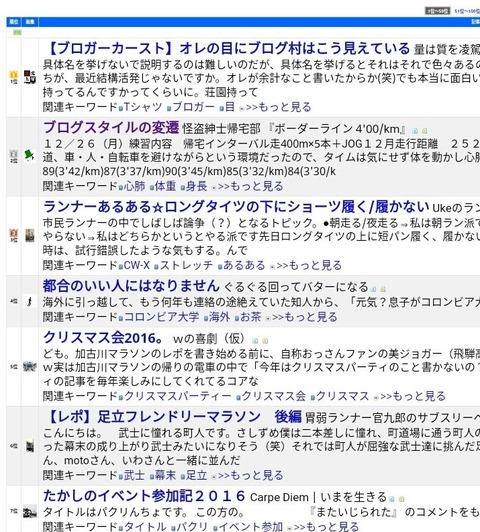Click the ブロガー keyword link
480x532 pixels.
click(194, 107)
